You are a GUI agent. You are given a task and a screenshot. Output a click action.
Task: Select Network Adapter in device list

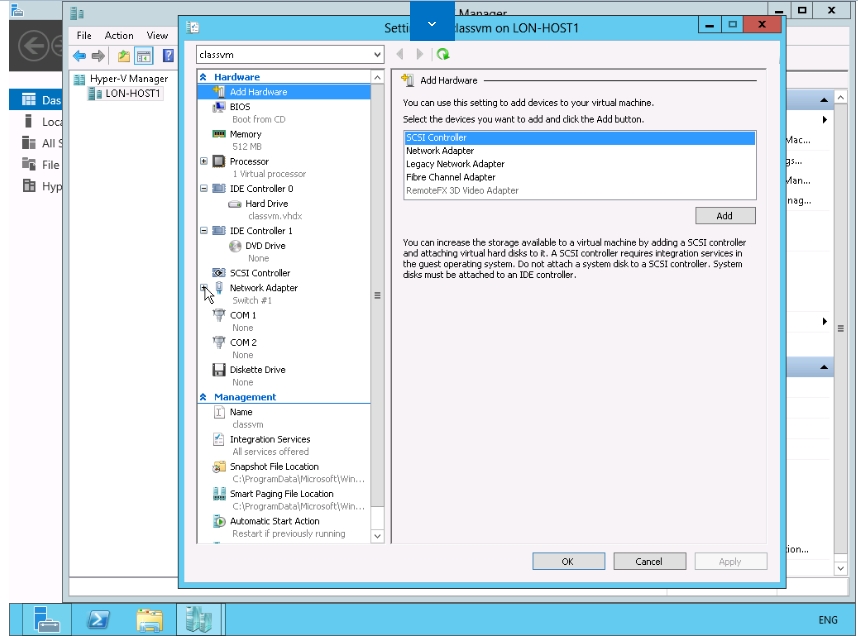coord(579,151)
